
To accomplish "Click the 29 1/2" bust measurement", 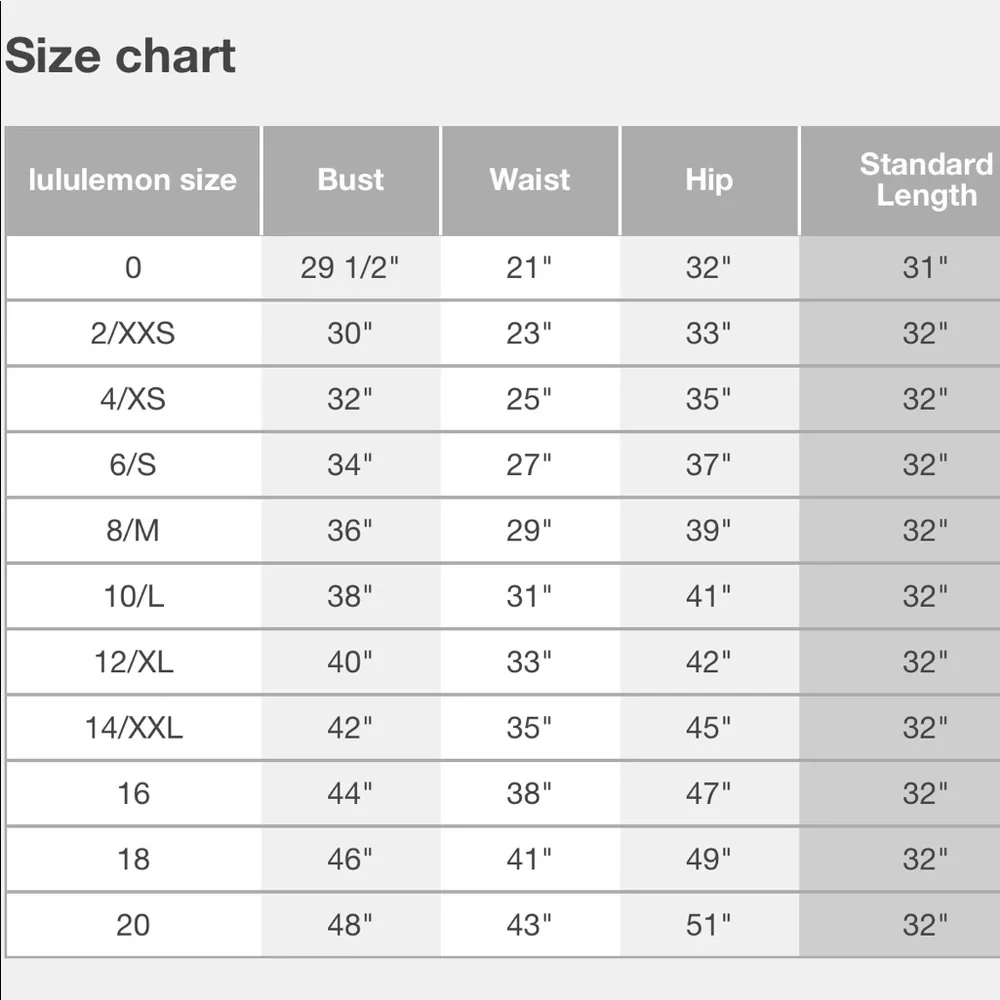I will [x=349, y=268].
